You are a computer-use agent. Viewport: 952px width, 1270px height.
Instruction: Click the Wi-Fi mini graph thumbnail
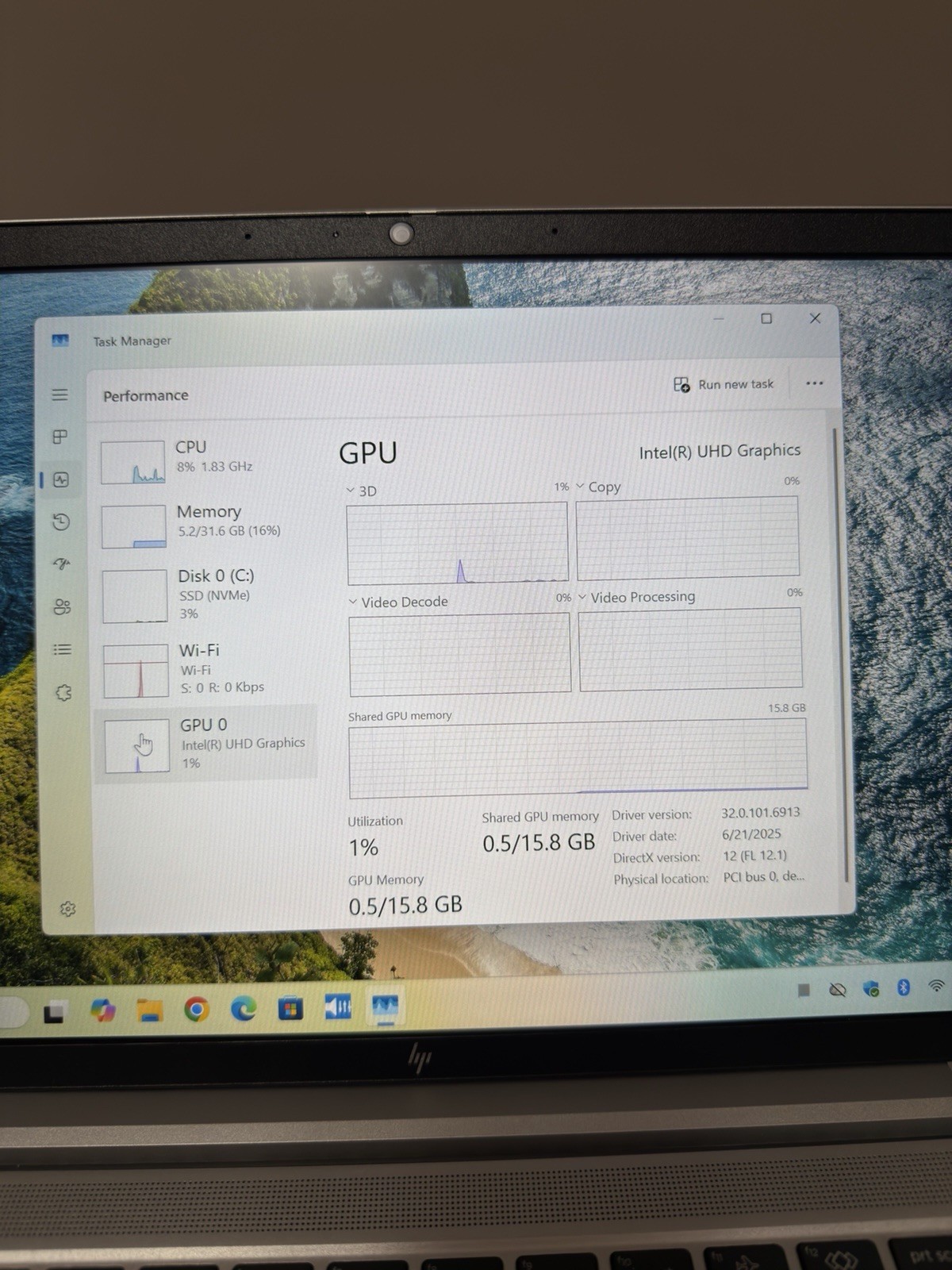tap(136, 671)
